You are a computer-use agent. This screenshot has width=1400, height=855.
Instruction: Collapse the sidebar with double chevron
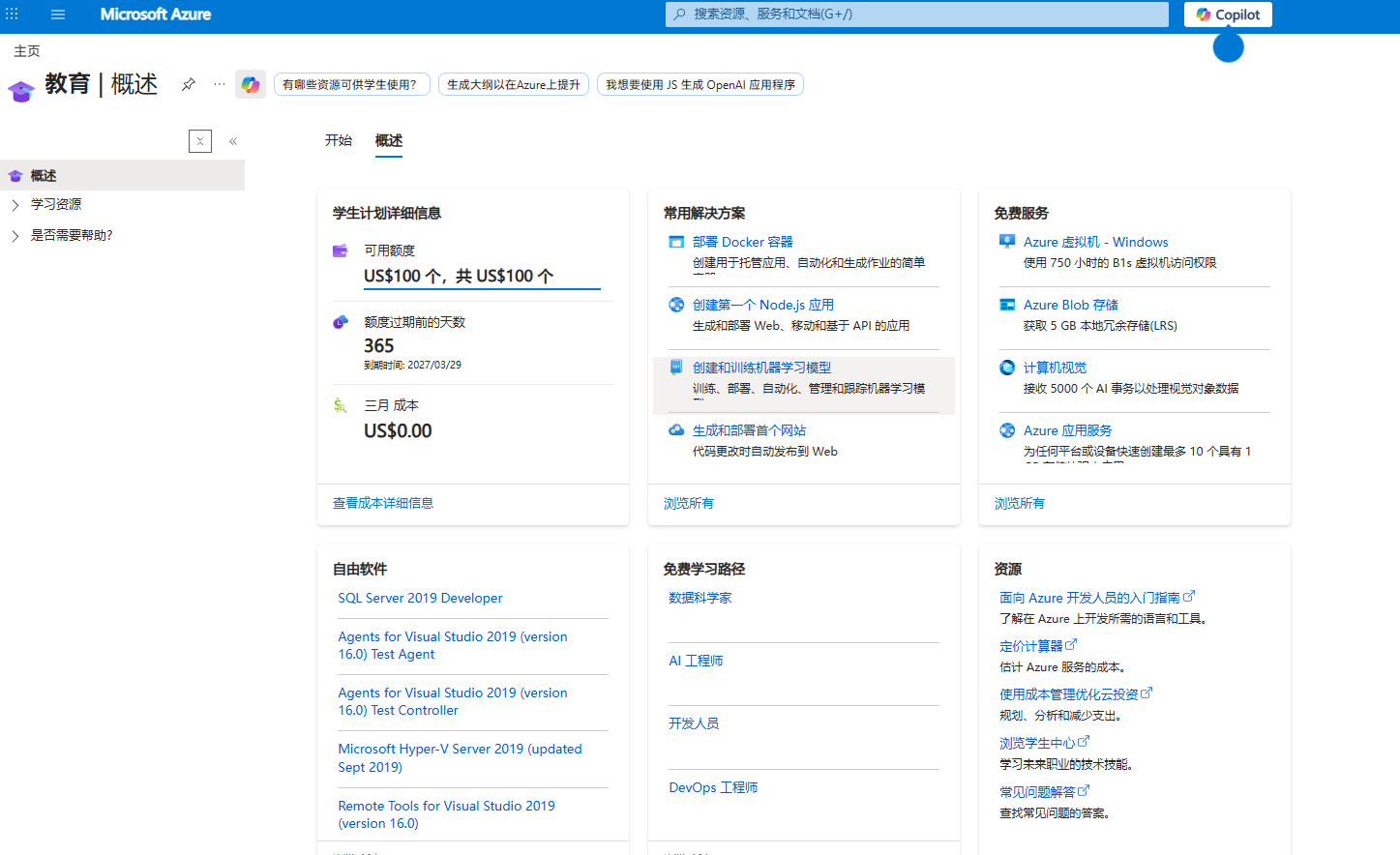[x=233, y=141]
